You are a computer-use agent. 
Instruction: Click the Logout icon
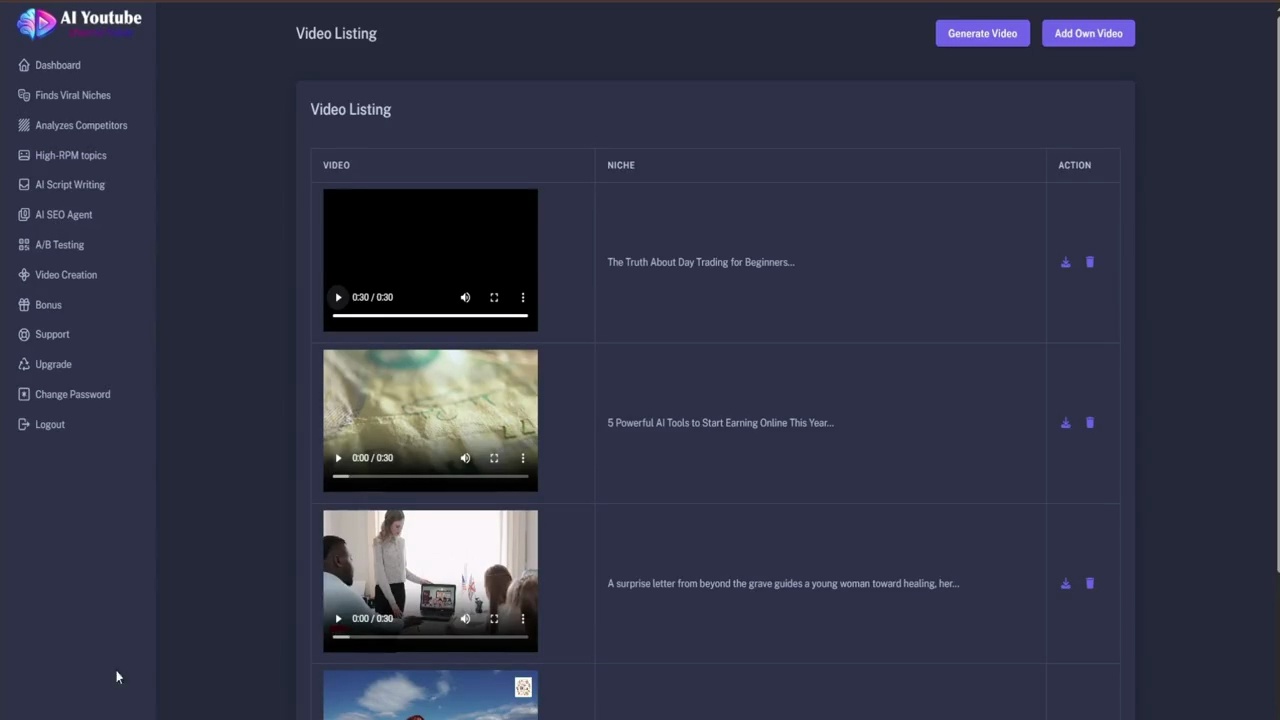[x=24, y=425]
